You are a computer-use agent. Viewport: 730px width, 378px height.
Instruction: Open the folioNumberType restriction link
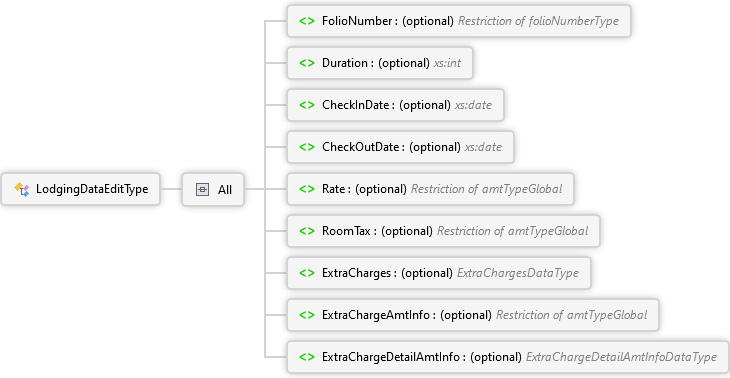point(538,21)
